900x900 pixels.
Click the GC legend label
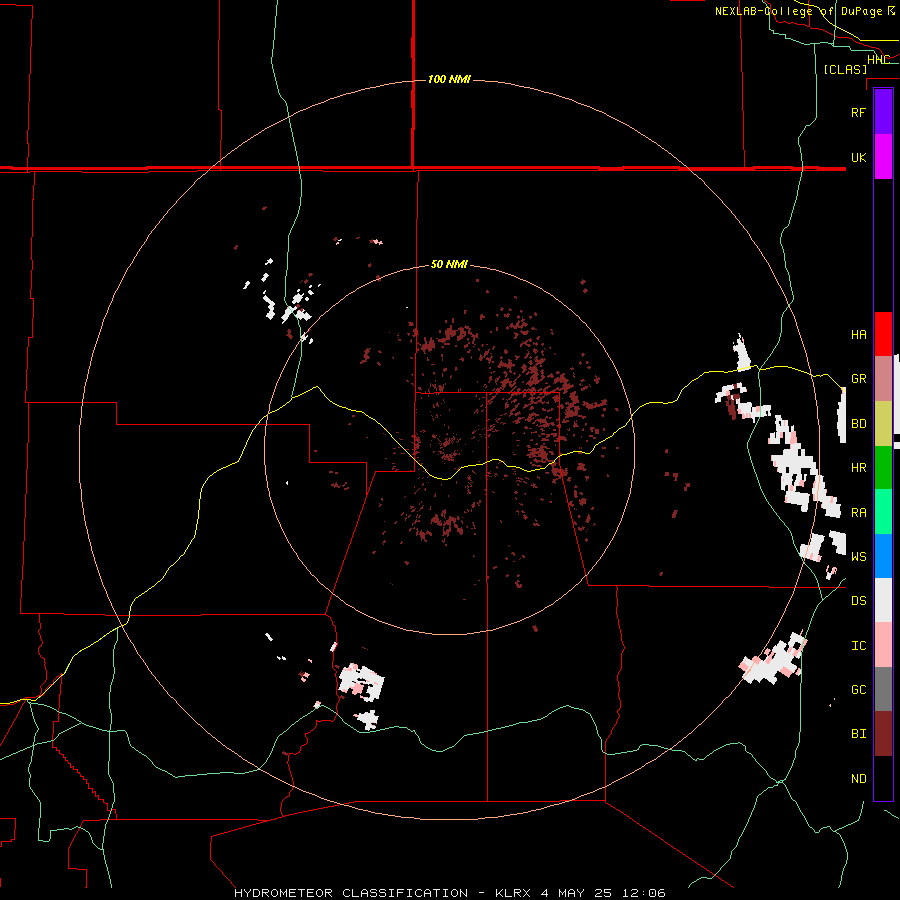pos(858,689)
